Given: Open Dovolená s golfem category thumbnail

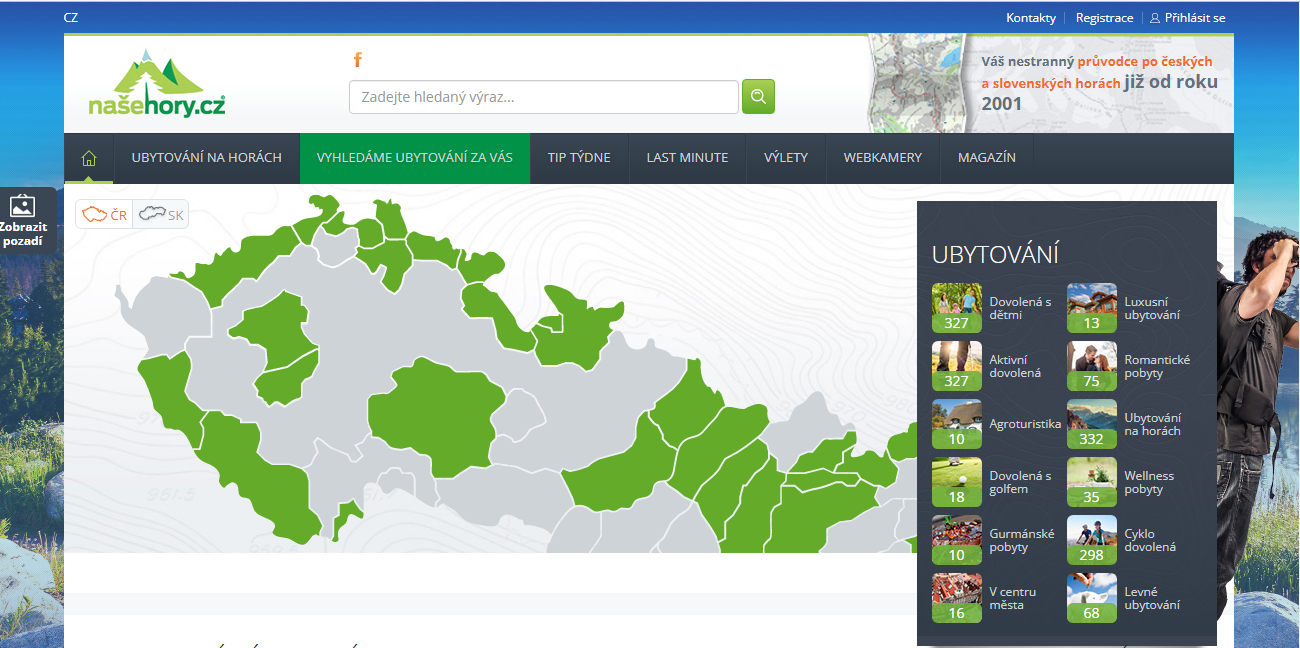Looking at the screenshot, I should [x=956, y=482].
